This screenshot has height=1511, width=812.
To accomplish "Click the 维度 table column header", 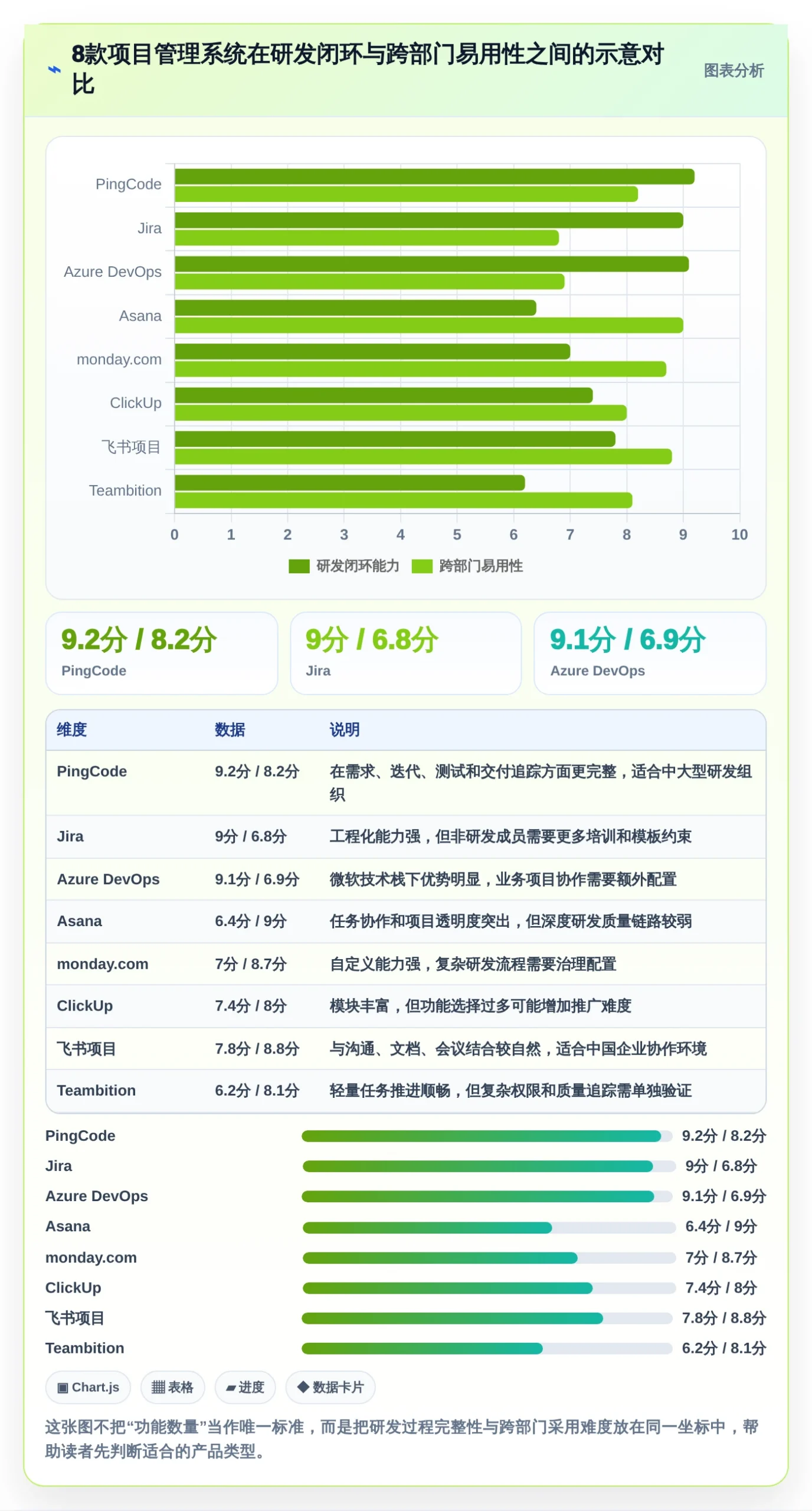I will [x=72, y=730].
